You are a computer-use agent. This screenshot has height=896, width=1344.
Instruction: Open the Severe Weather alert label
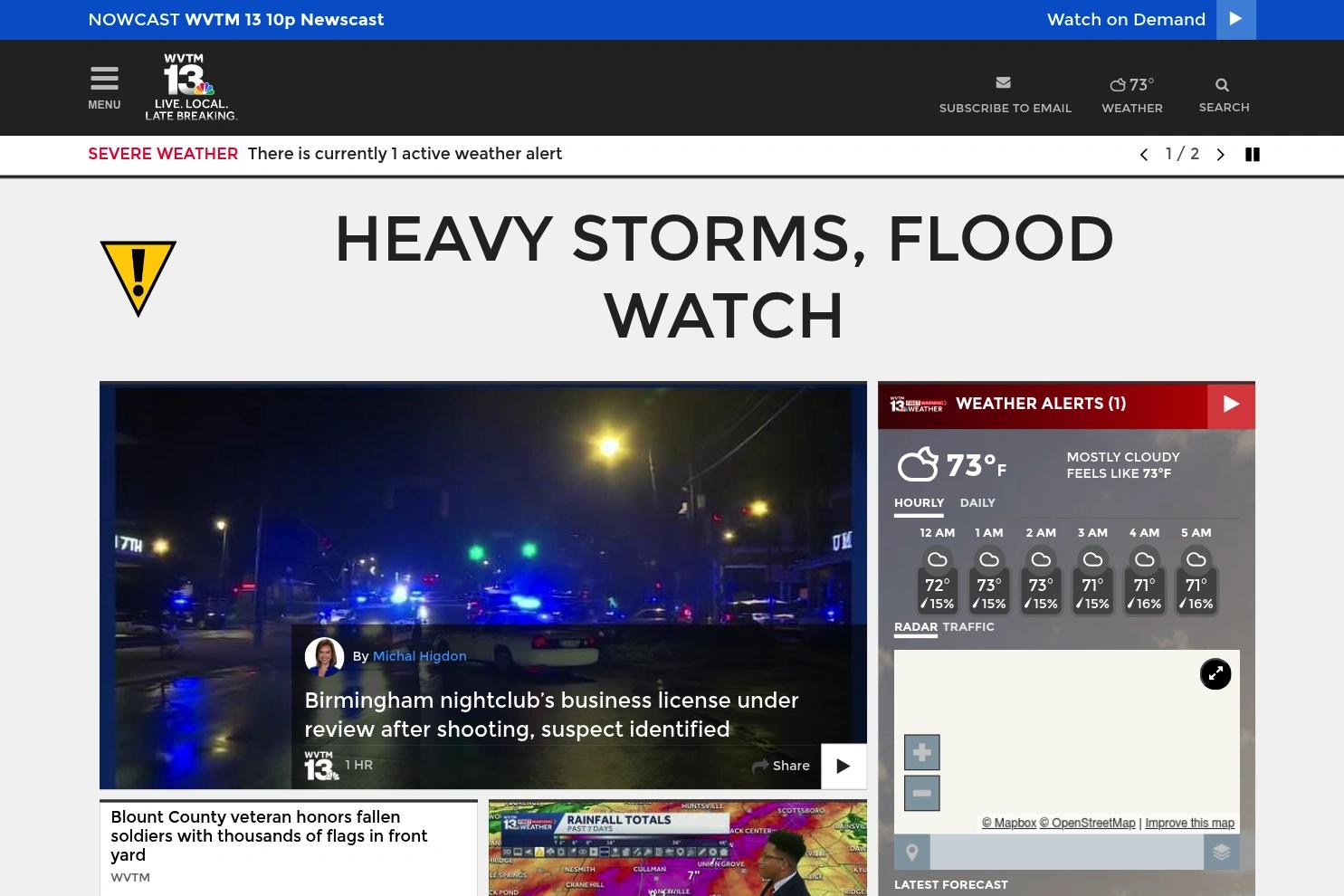click(x=163, y=154)
